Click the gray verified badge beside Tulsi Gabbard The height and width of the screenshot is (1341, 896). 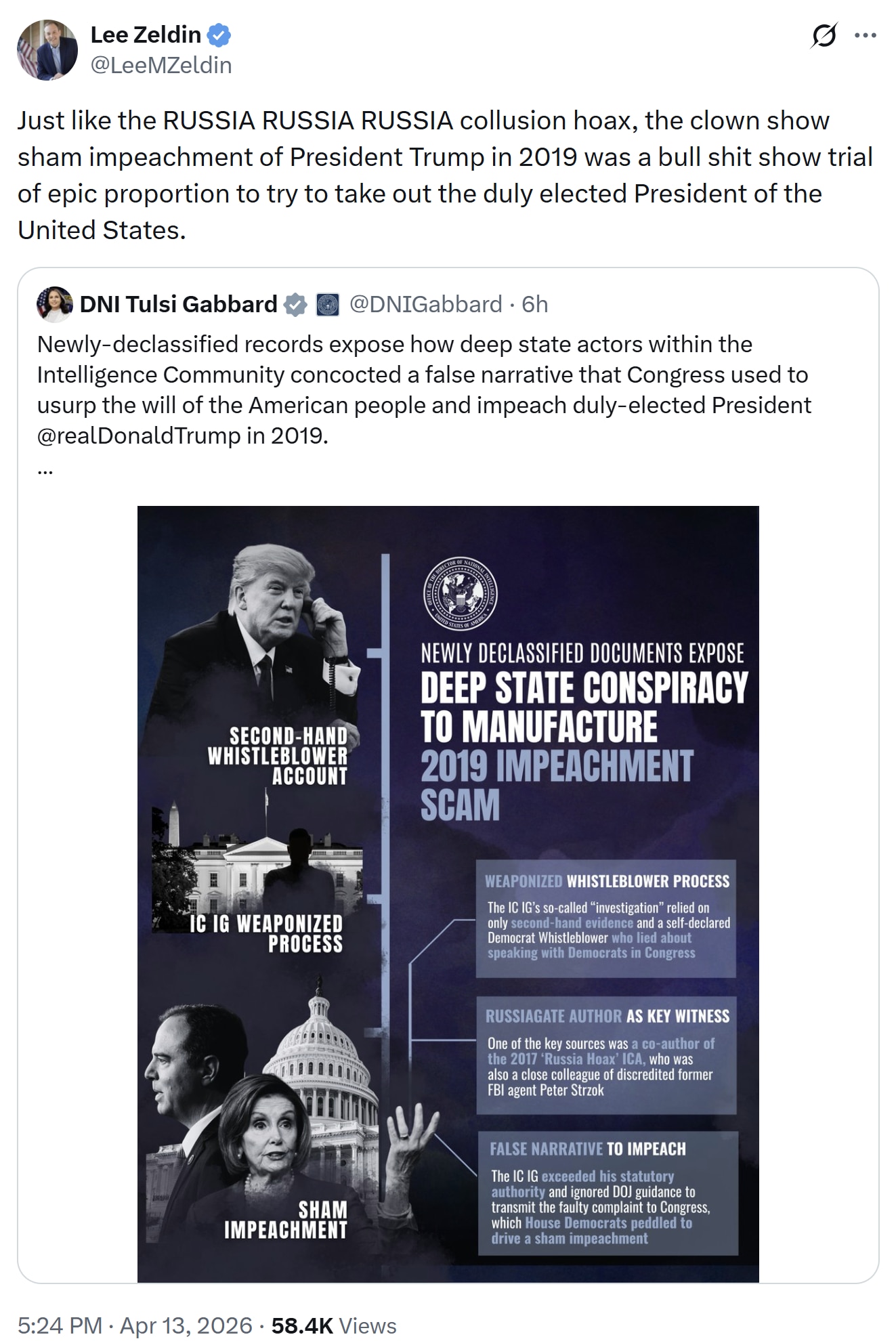pos(295,305)
